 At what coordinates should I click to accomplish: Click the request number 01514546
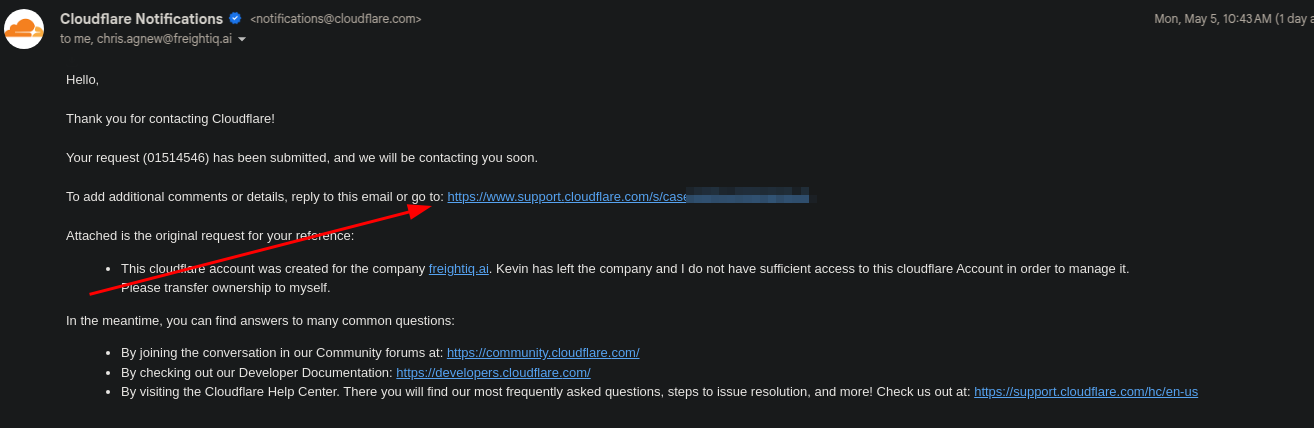tap(175, 158)
